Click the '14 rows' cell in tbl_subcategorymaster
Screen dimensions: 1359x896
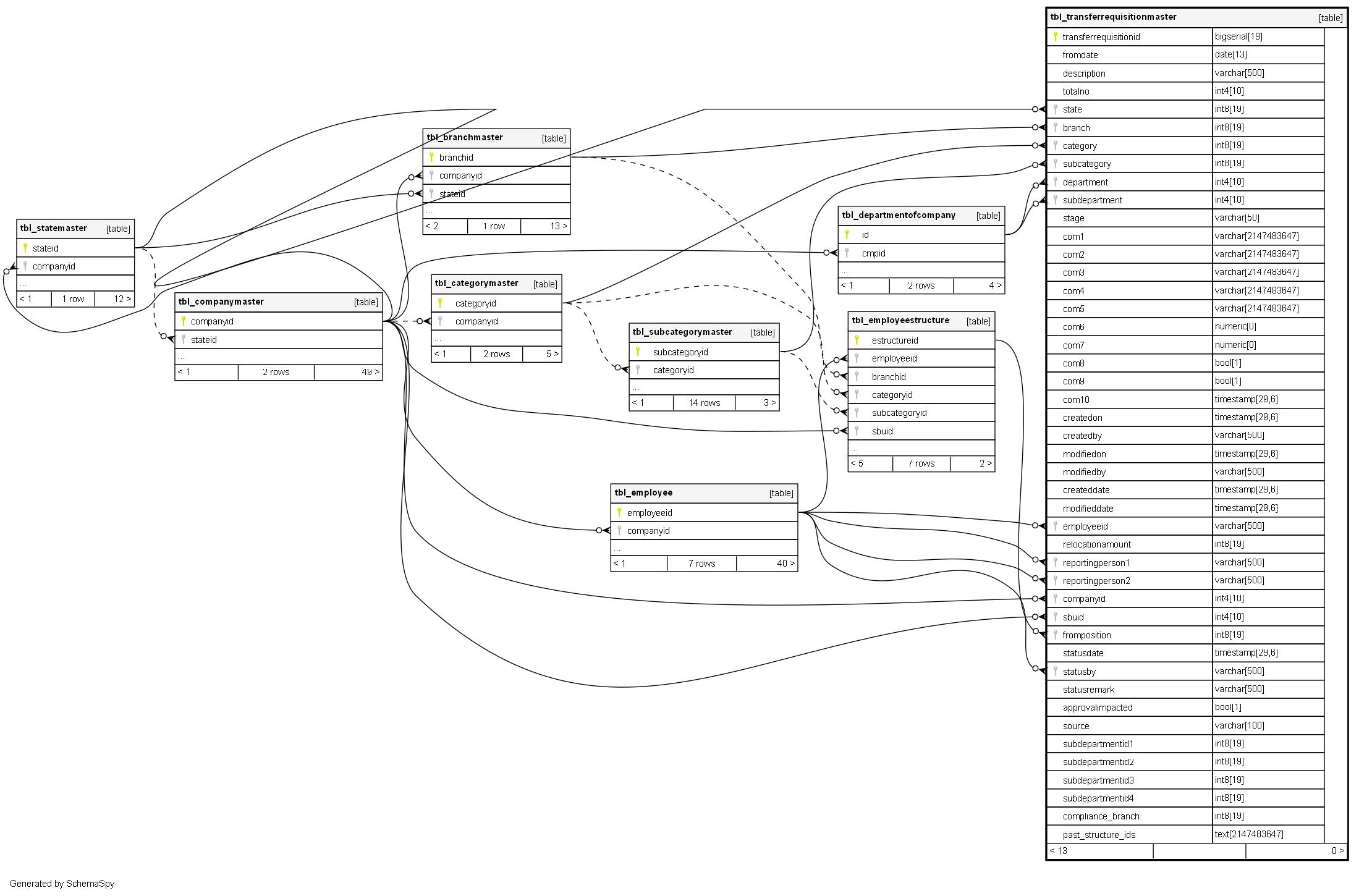click(x=705, y=403)
